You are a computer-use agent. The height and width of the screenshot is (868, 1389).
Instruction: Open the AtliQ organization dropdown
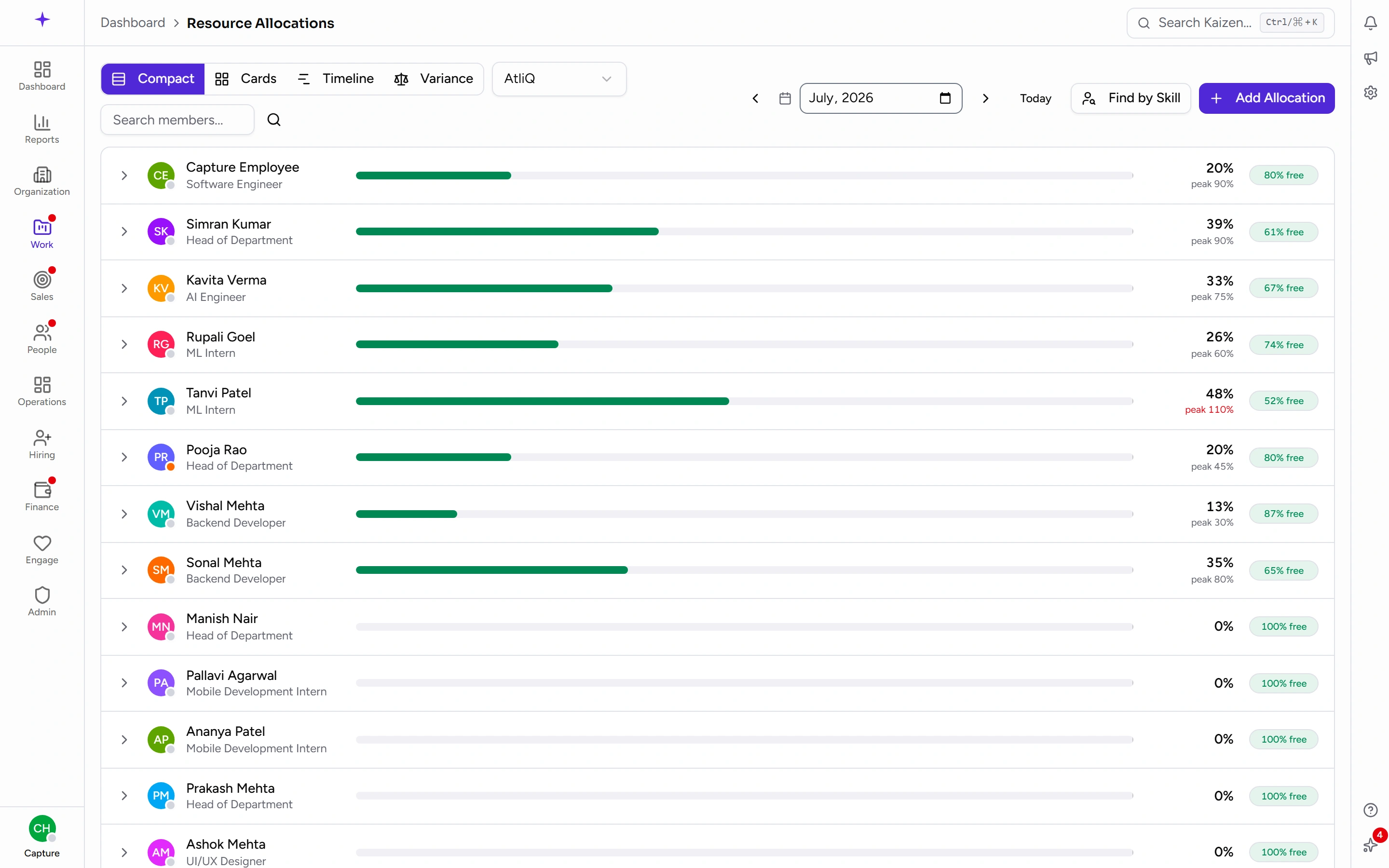[558, 79]
